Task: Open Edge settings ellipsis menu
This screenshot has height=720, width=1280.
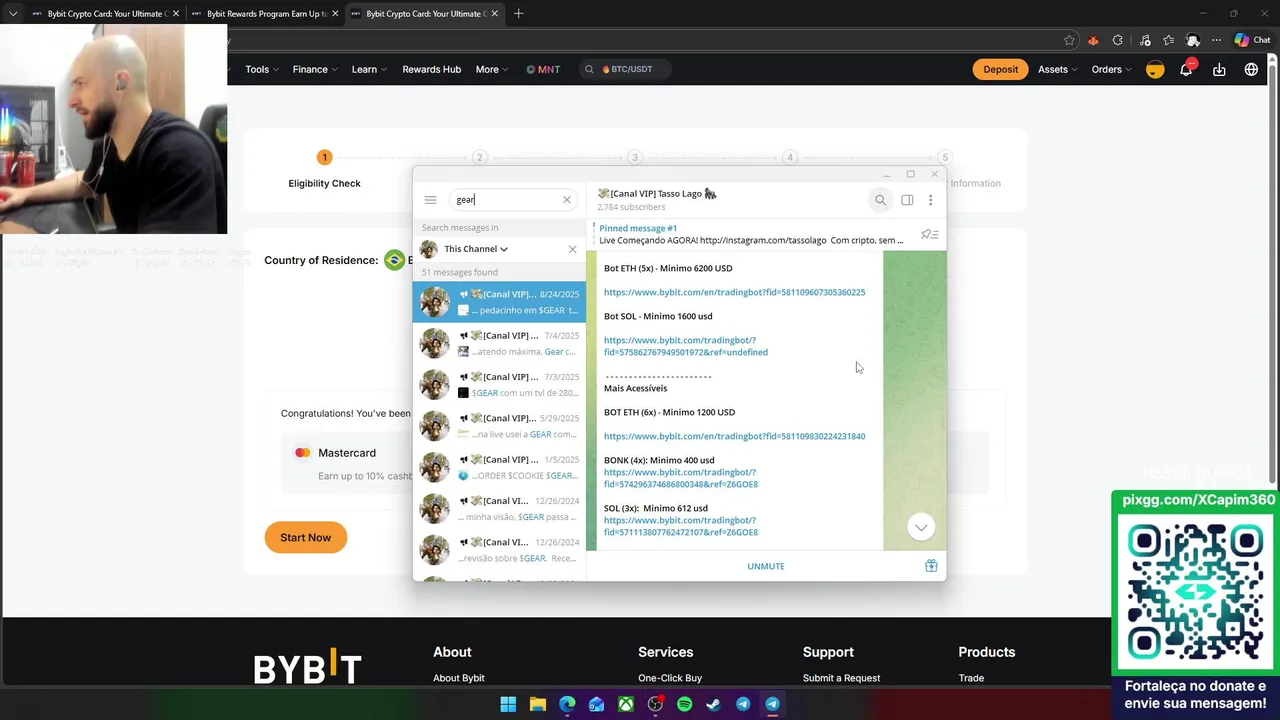Action: pyautogui.click(x=1216, y=41)
